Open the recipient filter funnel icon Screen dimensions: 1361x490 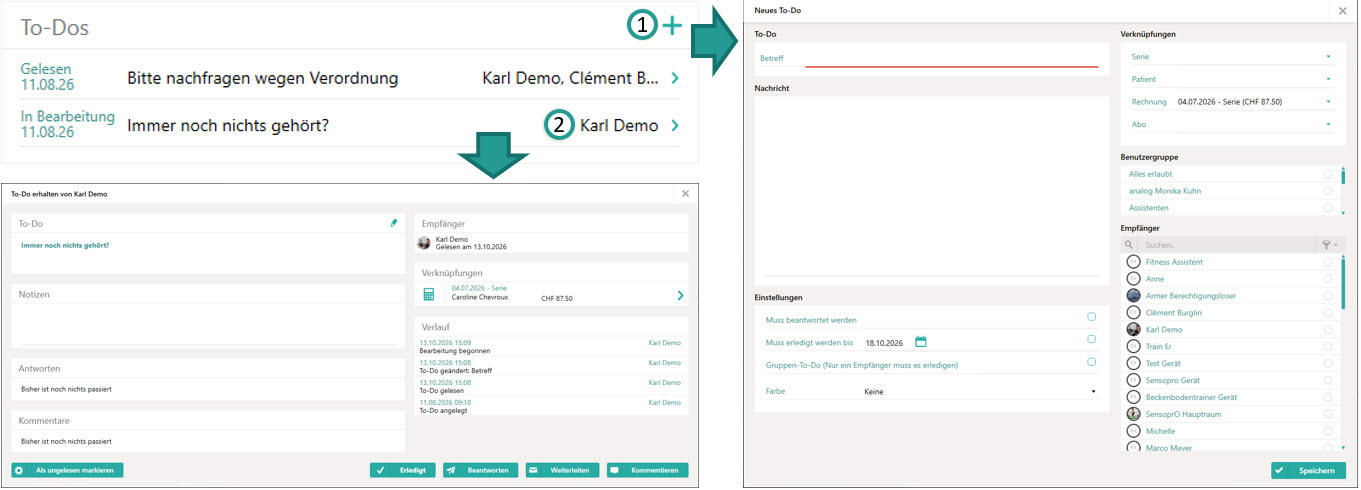point(1325,244)
